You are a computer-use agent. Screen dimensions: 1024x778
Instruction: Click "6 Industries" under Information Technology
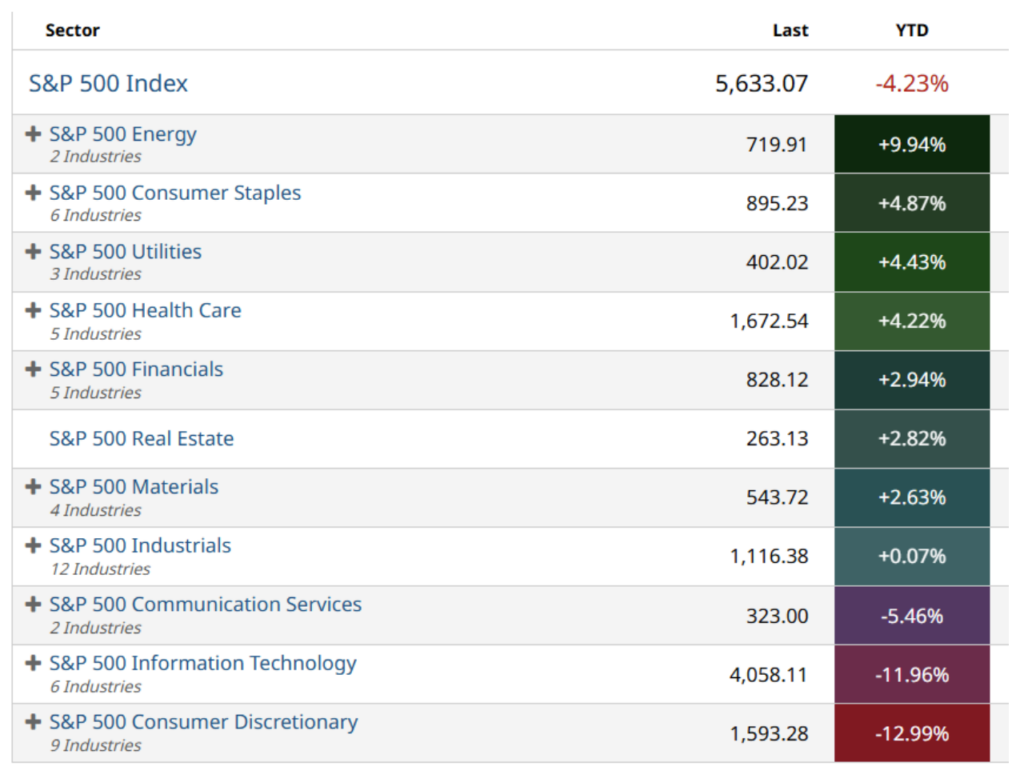96,687
